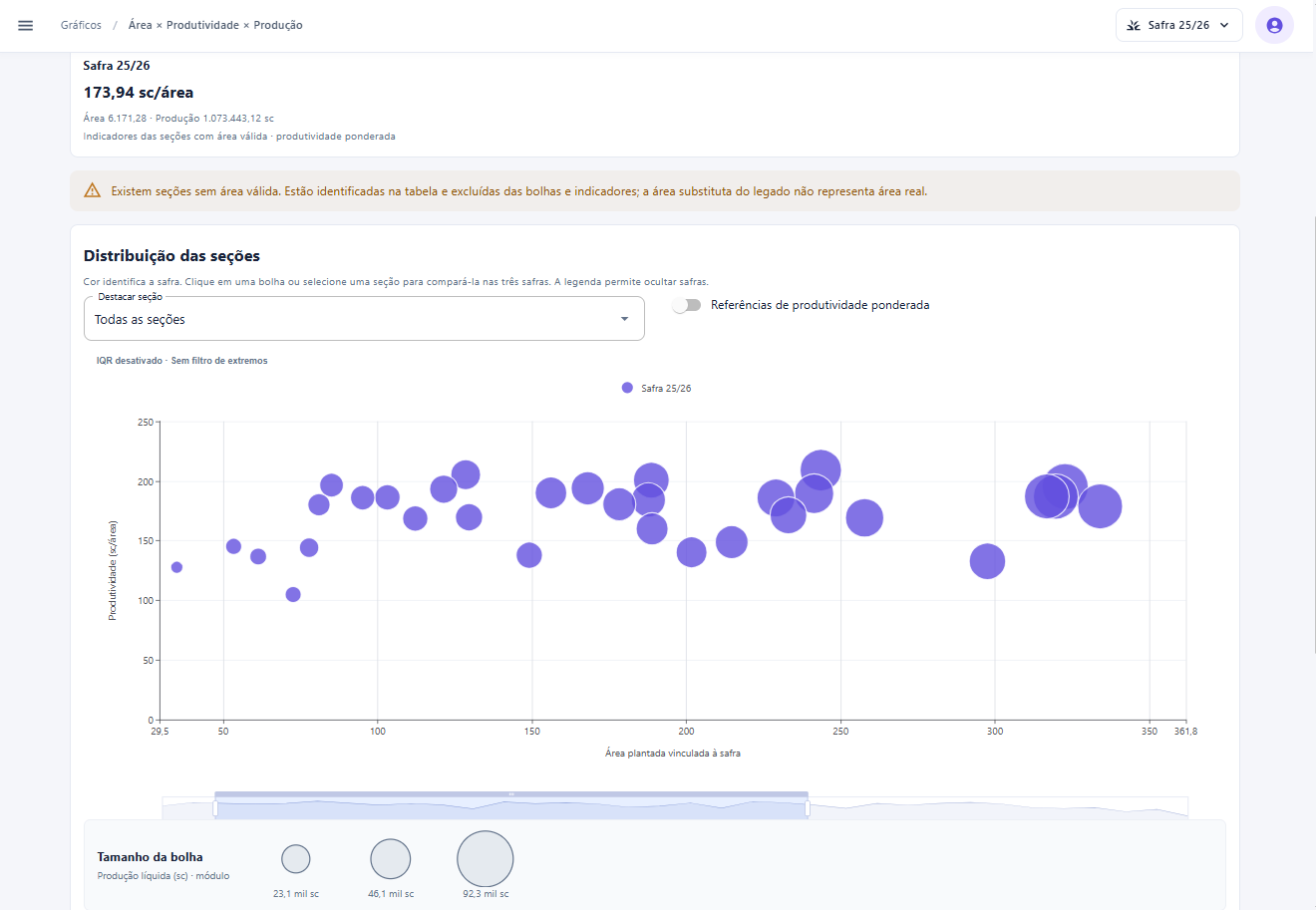Expand the Destacar seção combo box
Image resolution: width=1316 pixels, height=910 pixels.
[x=364, y=319]
